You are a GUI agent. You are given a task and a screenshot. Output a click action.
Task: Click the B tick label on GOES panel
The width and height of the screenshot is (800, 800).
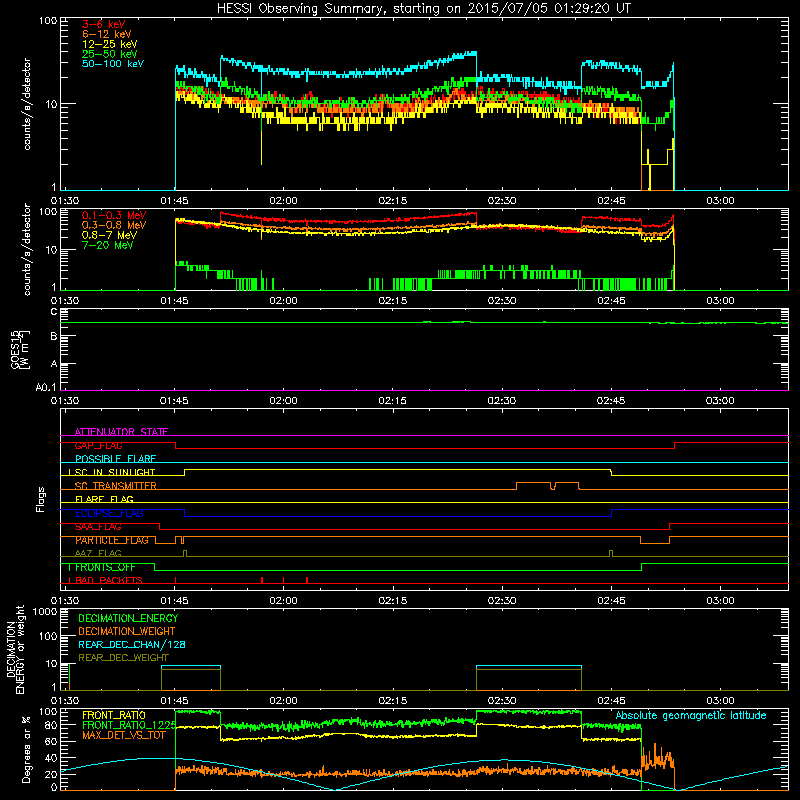point(54,337)
